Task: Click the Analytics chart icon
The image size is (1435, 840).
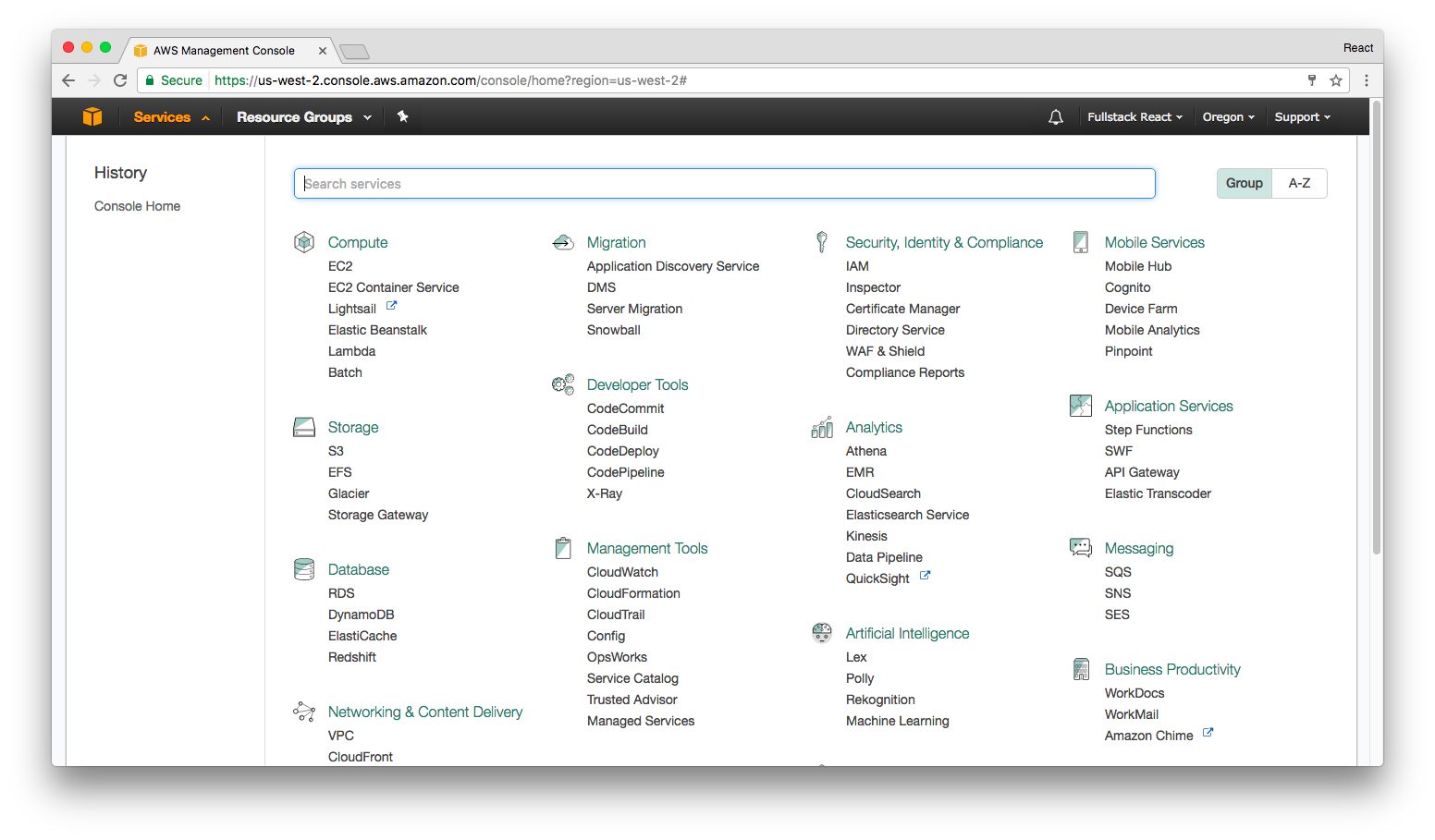Action: click(x=822, y=427)
